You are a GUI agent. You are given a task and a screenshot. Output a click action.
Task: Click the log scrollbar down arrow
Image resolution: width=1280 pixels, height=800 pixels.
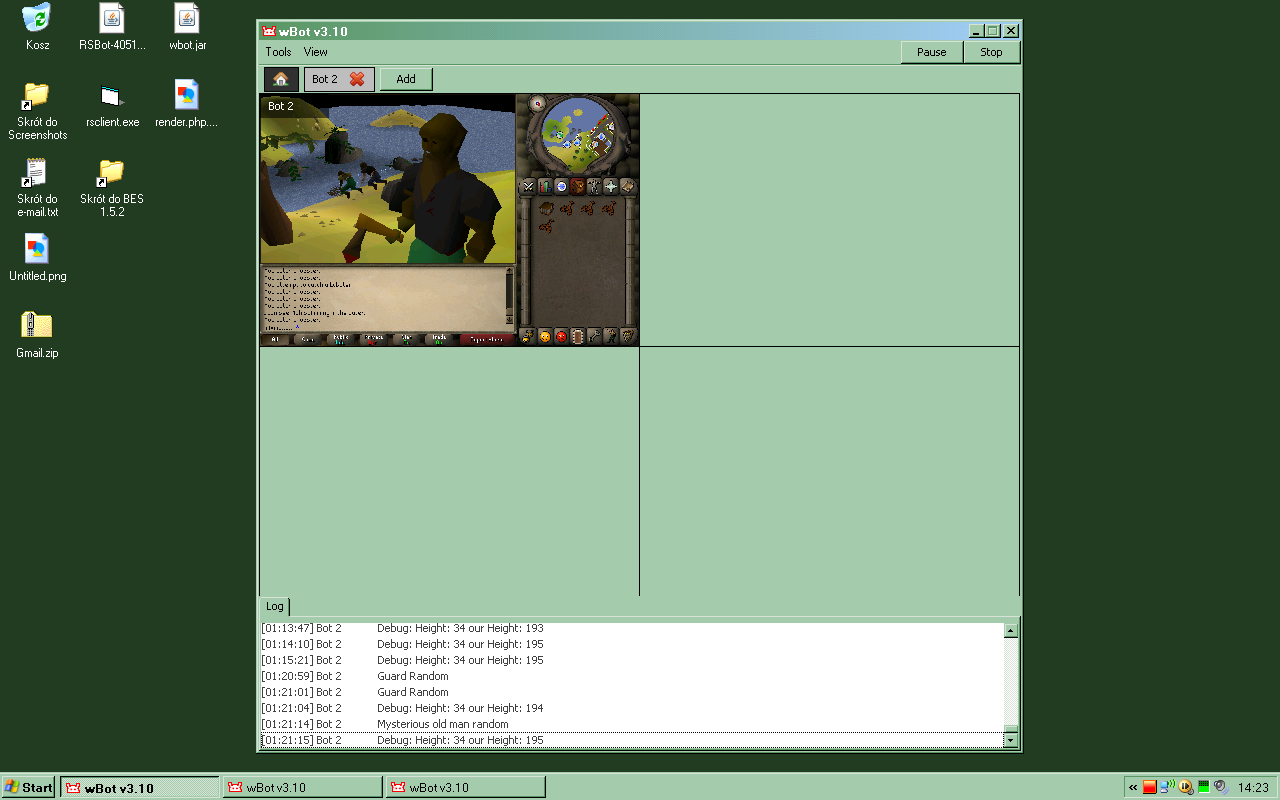[1011, 741]
